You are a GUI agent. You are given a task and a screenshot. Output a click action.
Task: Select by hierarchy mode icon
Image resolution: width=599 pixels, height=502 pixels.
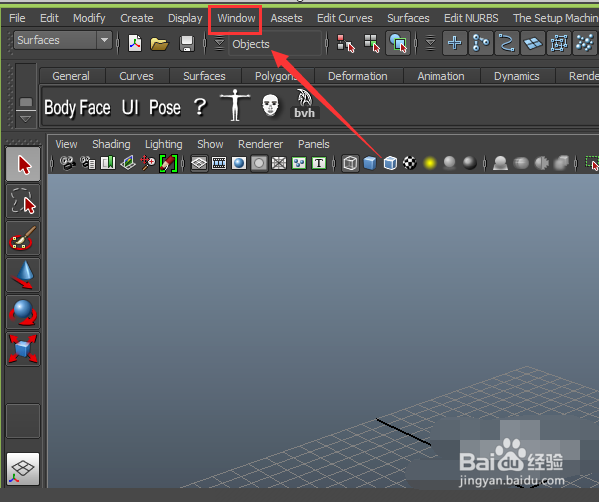346,43
